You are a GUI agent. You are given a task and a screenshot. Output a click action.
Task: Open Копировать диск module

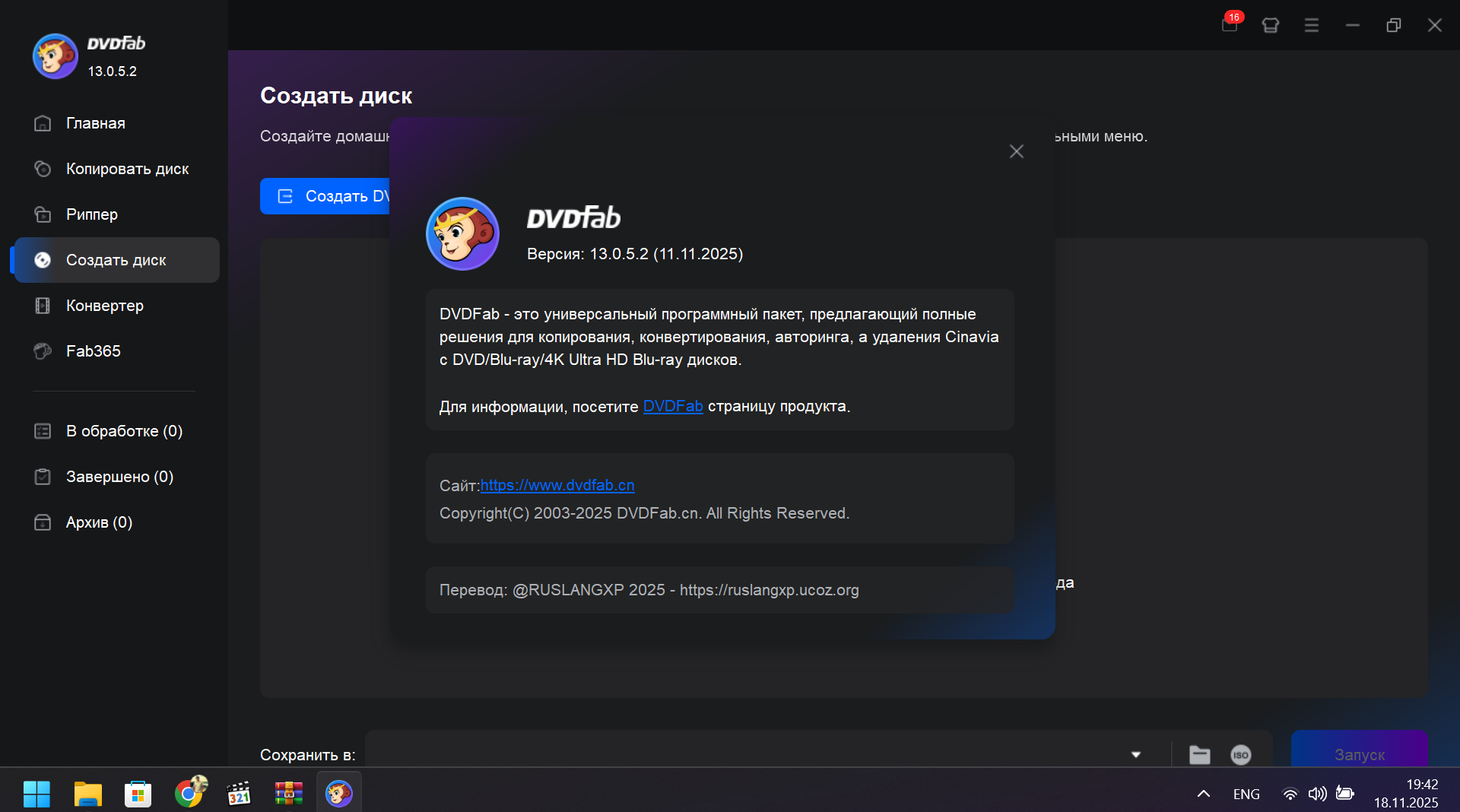coord(127,169)
